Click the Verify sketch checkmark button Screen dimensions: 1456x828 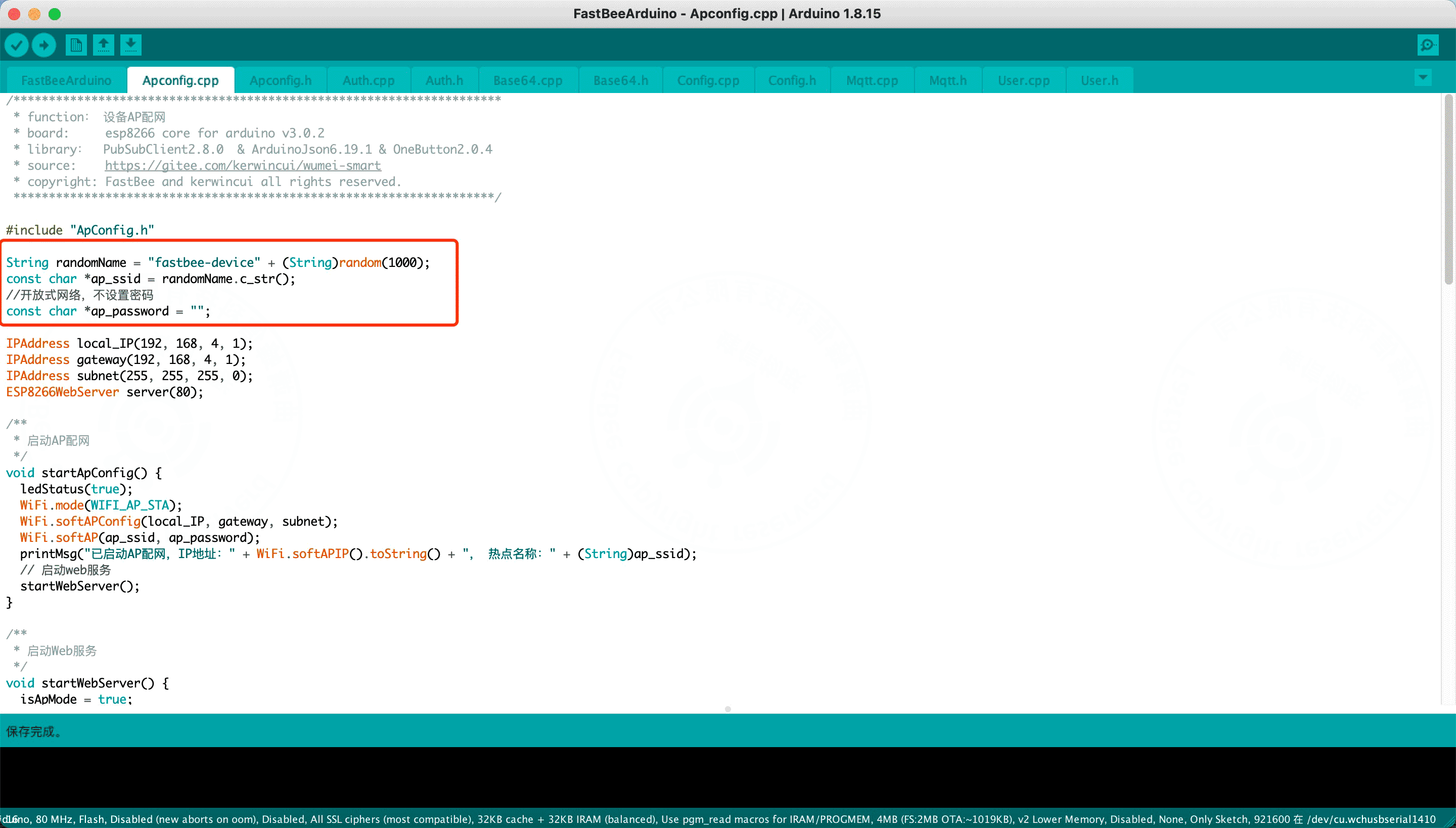(17, 45)
